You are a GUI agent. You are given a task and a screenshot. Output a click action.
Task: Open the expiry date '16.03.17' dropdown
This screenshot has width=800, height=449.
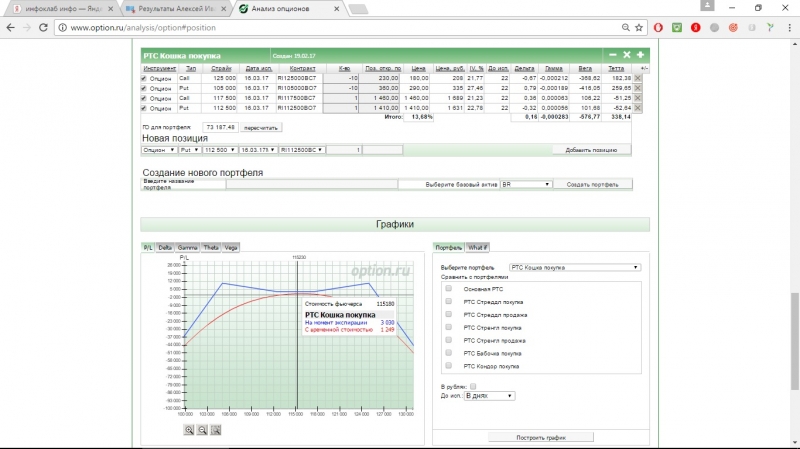tap(258, 150)
